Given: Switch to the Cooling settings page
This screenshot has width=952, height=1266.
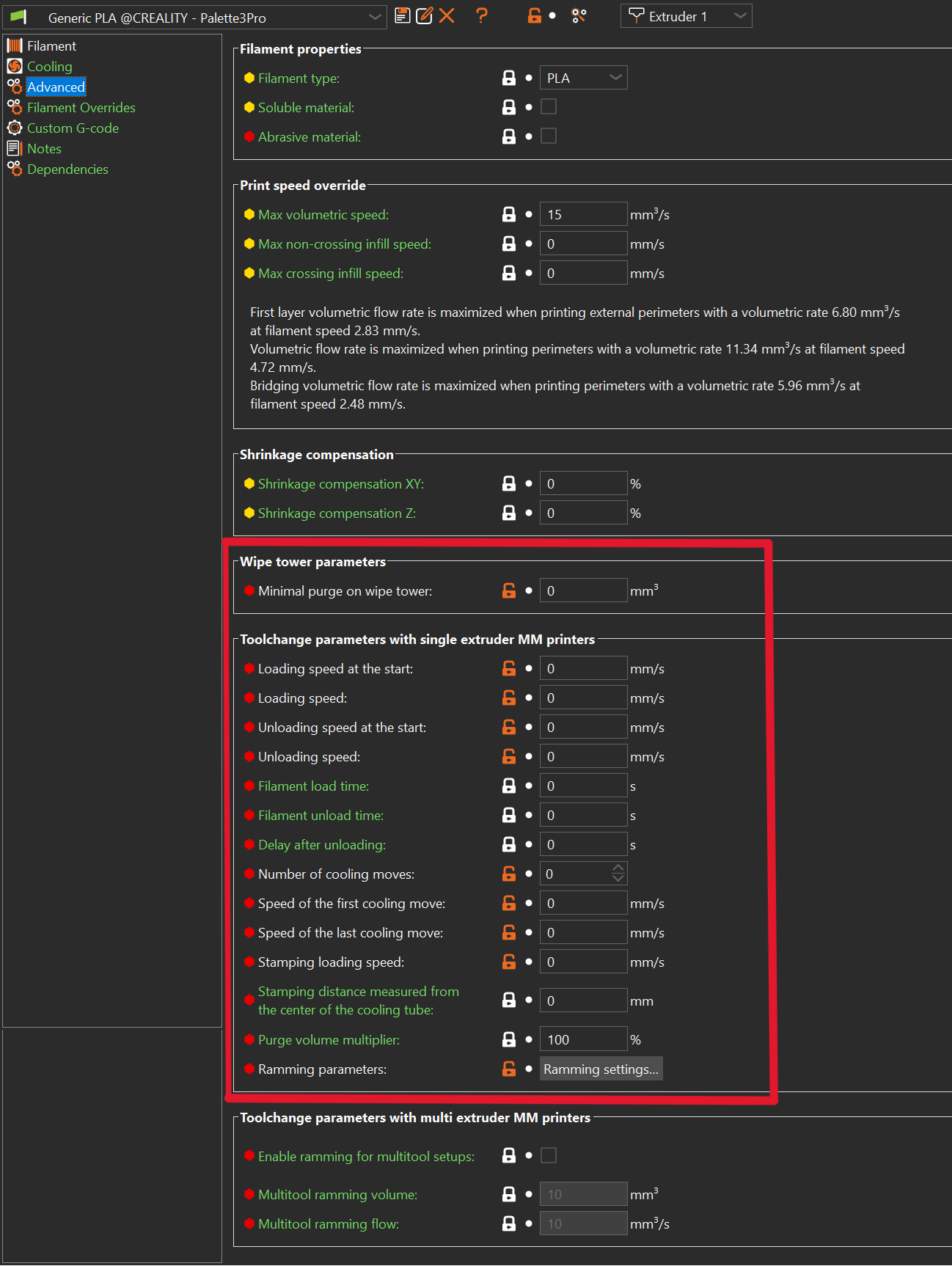Looking at the screenshot, I should pyautogui.click(x=49, y=66).
